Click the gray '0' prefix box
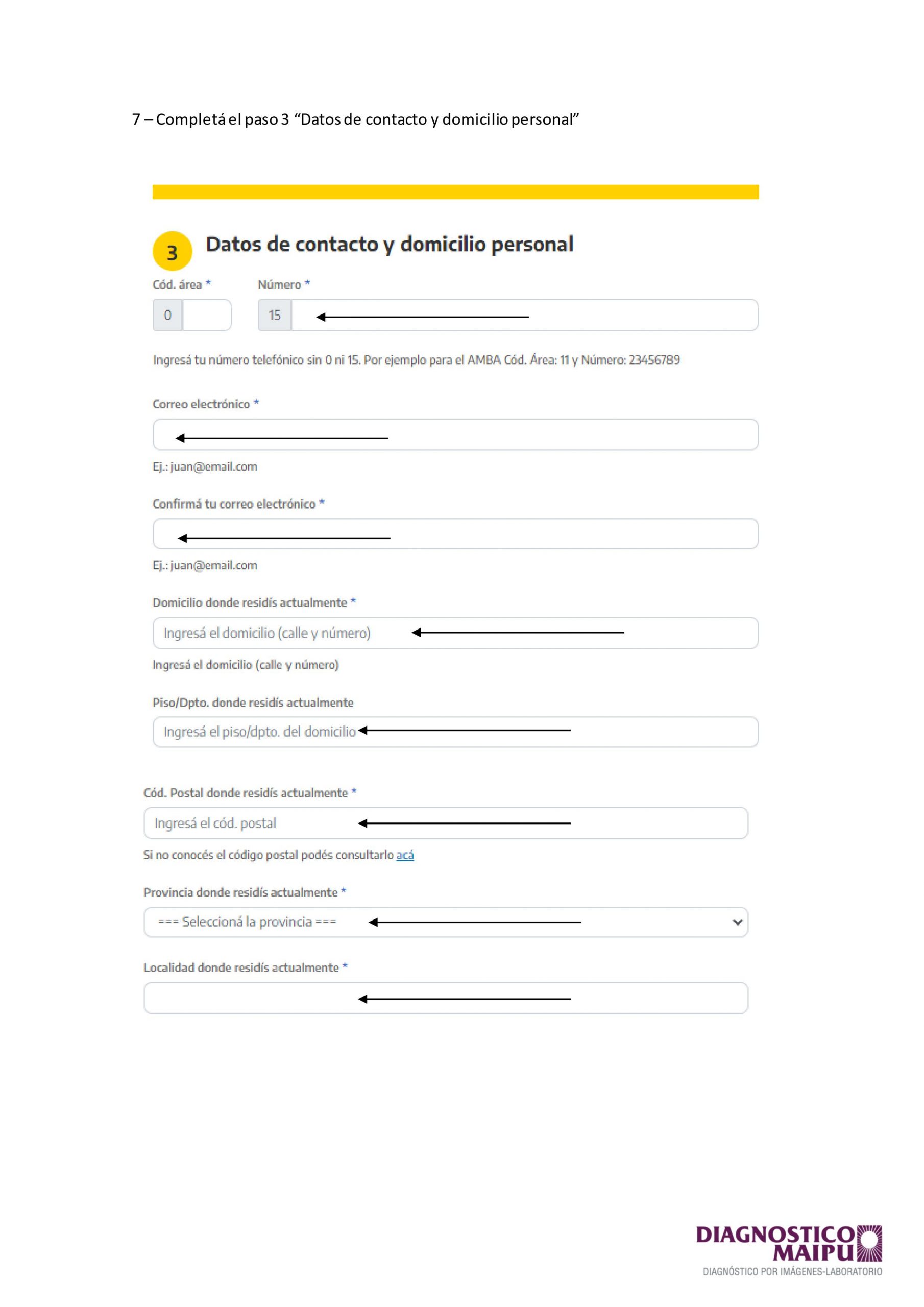Image resolution: width=924 pixels, height=1307 pixels. tap(167, 315)
